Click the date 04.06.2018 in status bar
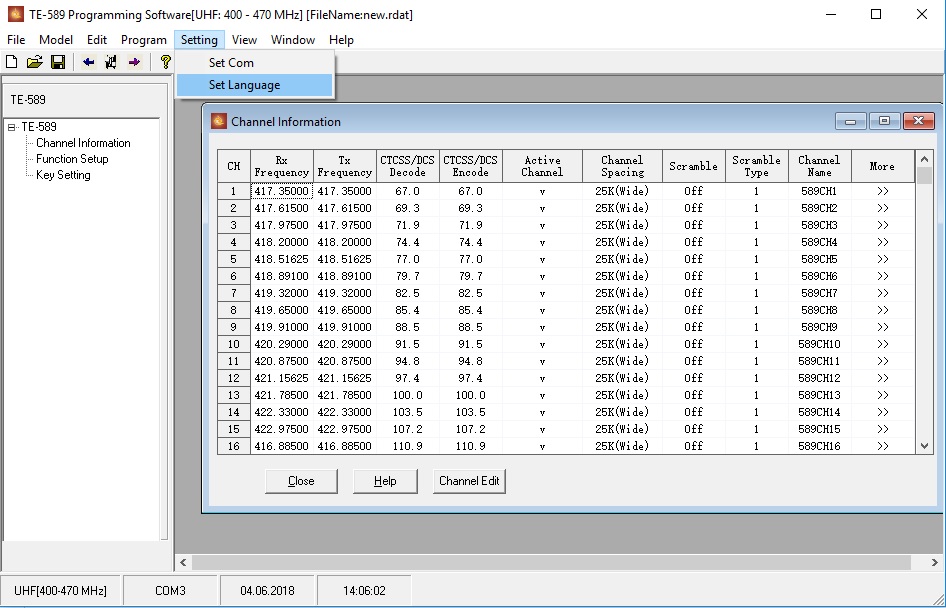This screenshot has width=946, height=608. [x=267, y=591]
